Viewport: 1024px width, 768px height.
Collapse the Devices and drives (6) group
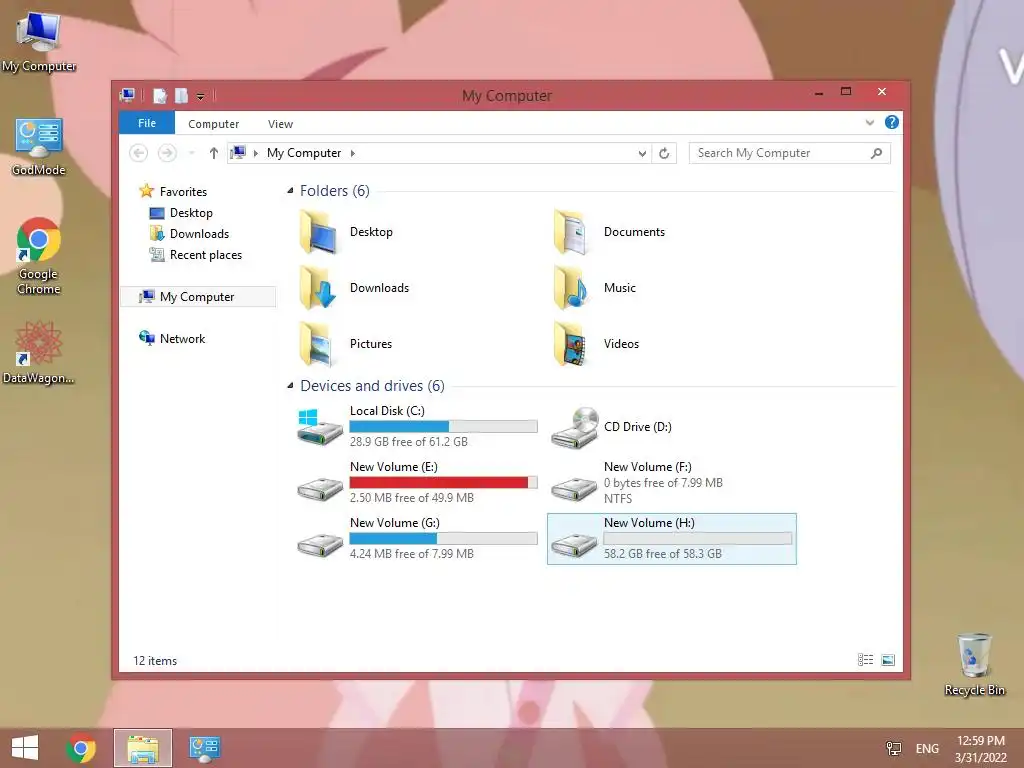[x=290, y=386]
